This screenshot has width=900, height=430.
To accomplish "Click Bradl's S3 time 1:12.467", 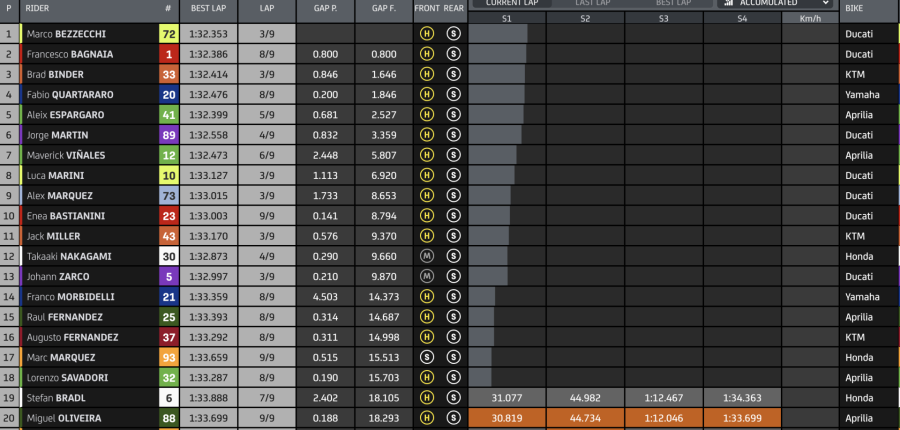I will point(664,398).
